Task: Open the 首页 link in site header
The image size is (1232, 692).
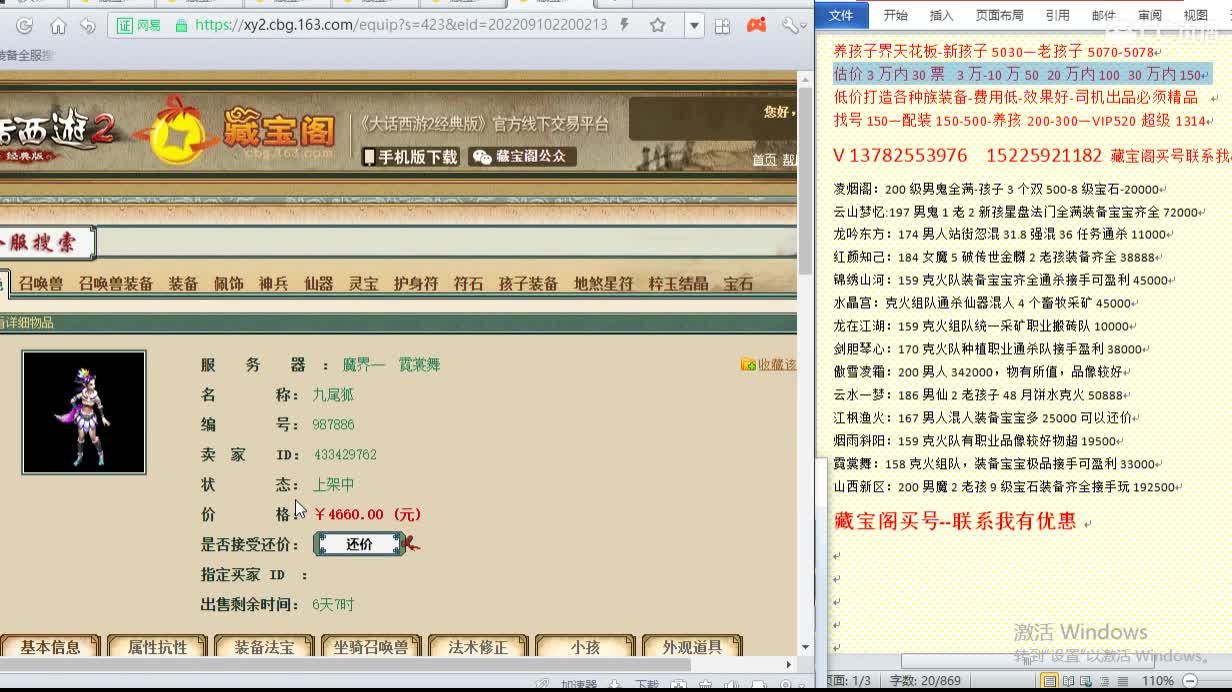Action: [764, 160]
